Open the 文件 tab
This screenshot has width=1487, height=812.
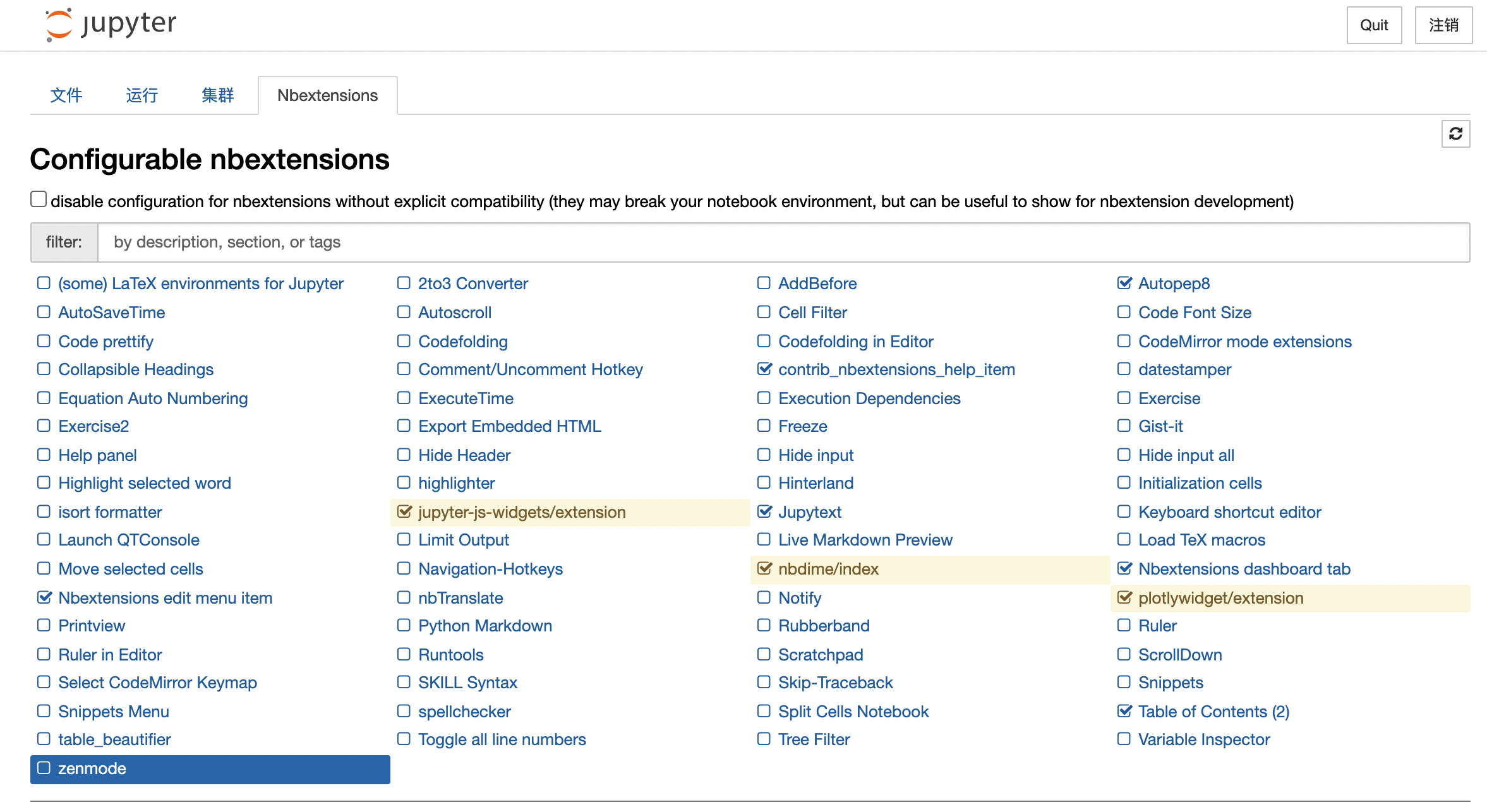(66, 95)
